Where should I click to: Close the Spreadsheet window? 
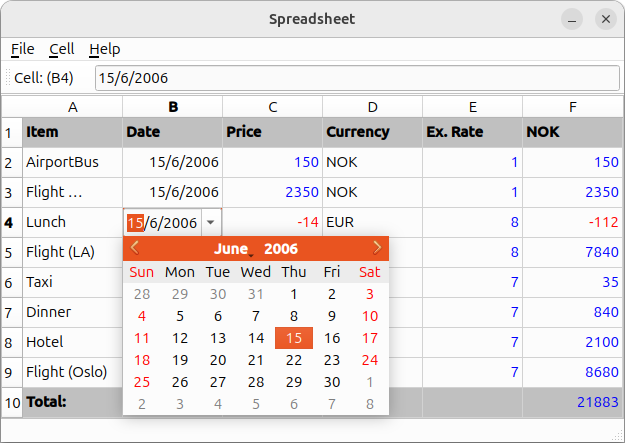(x=603, y=19)
